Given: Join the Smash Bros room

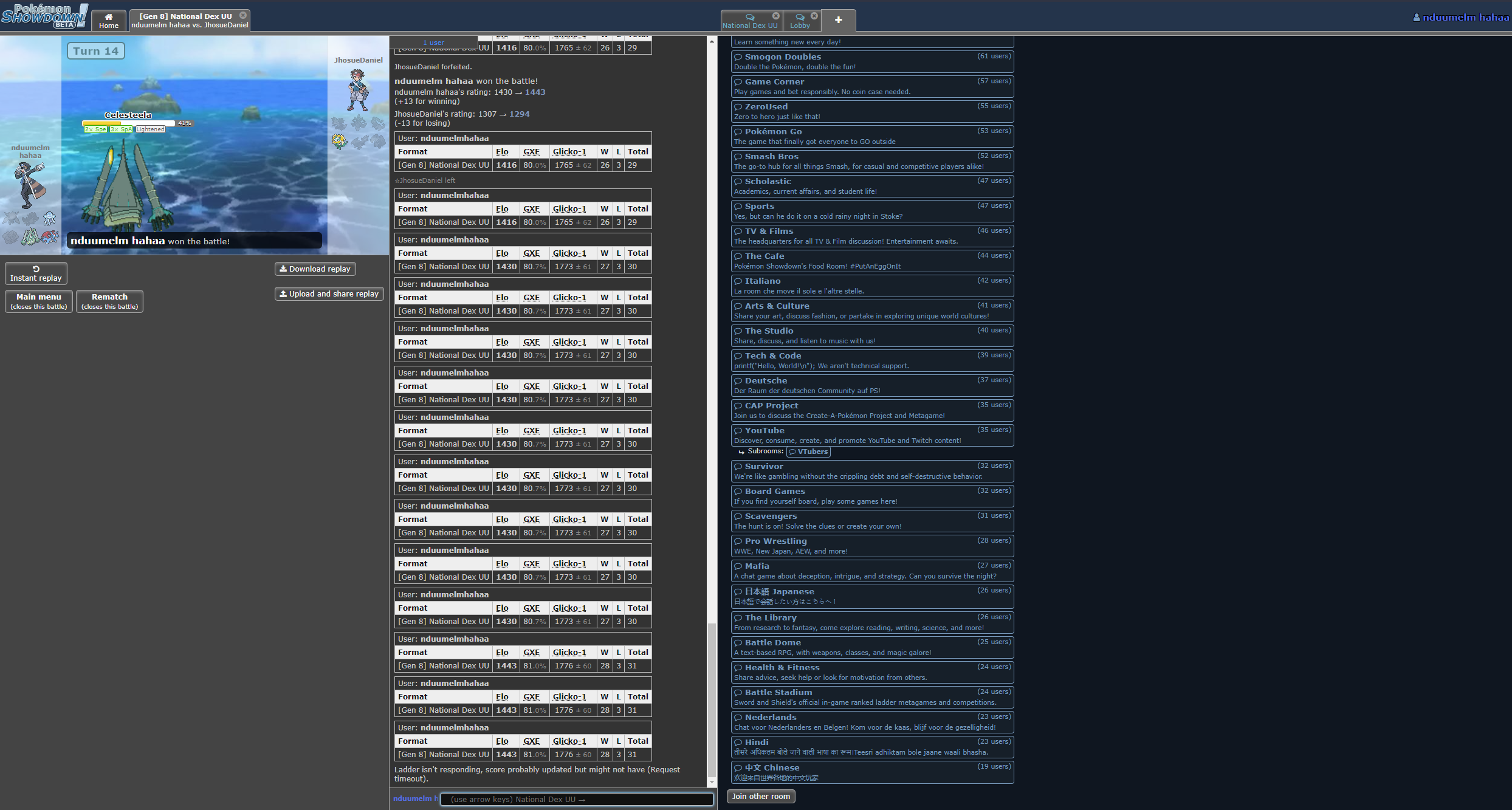Looking at the screenshot, I should pos(872,161).
